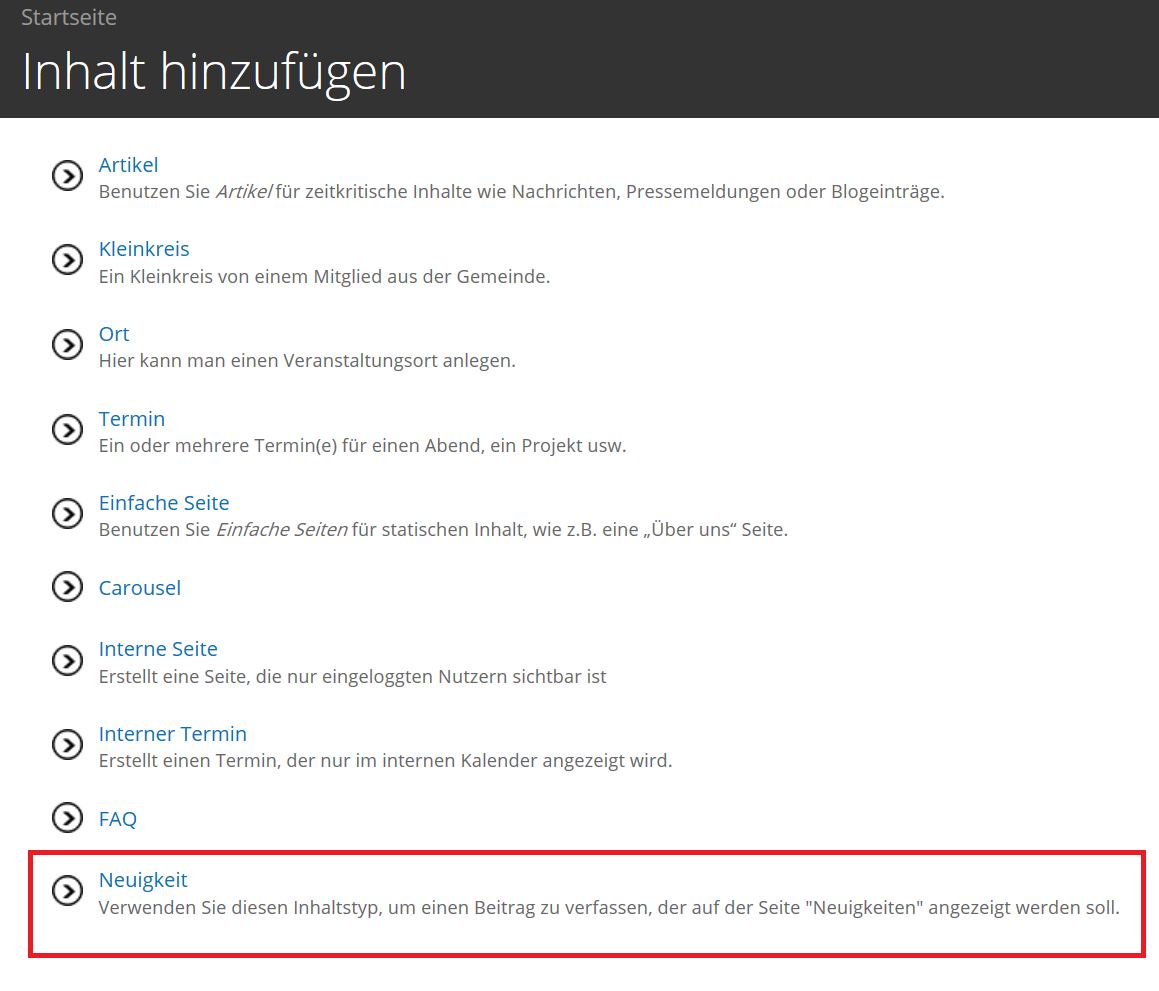
Task: Select the Carousel link
Action: [x=140, y=588]
